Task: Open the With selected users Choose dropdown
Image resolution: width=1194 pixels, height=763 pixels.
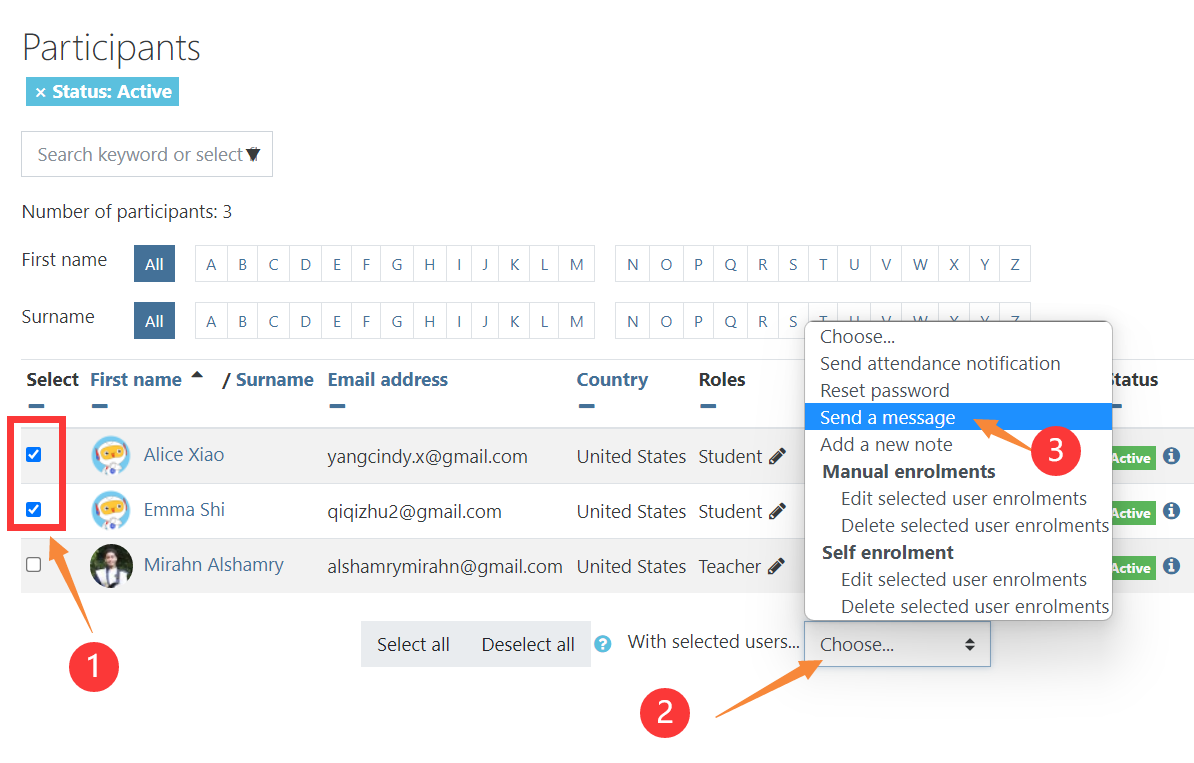Action: [896, 645]
